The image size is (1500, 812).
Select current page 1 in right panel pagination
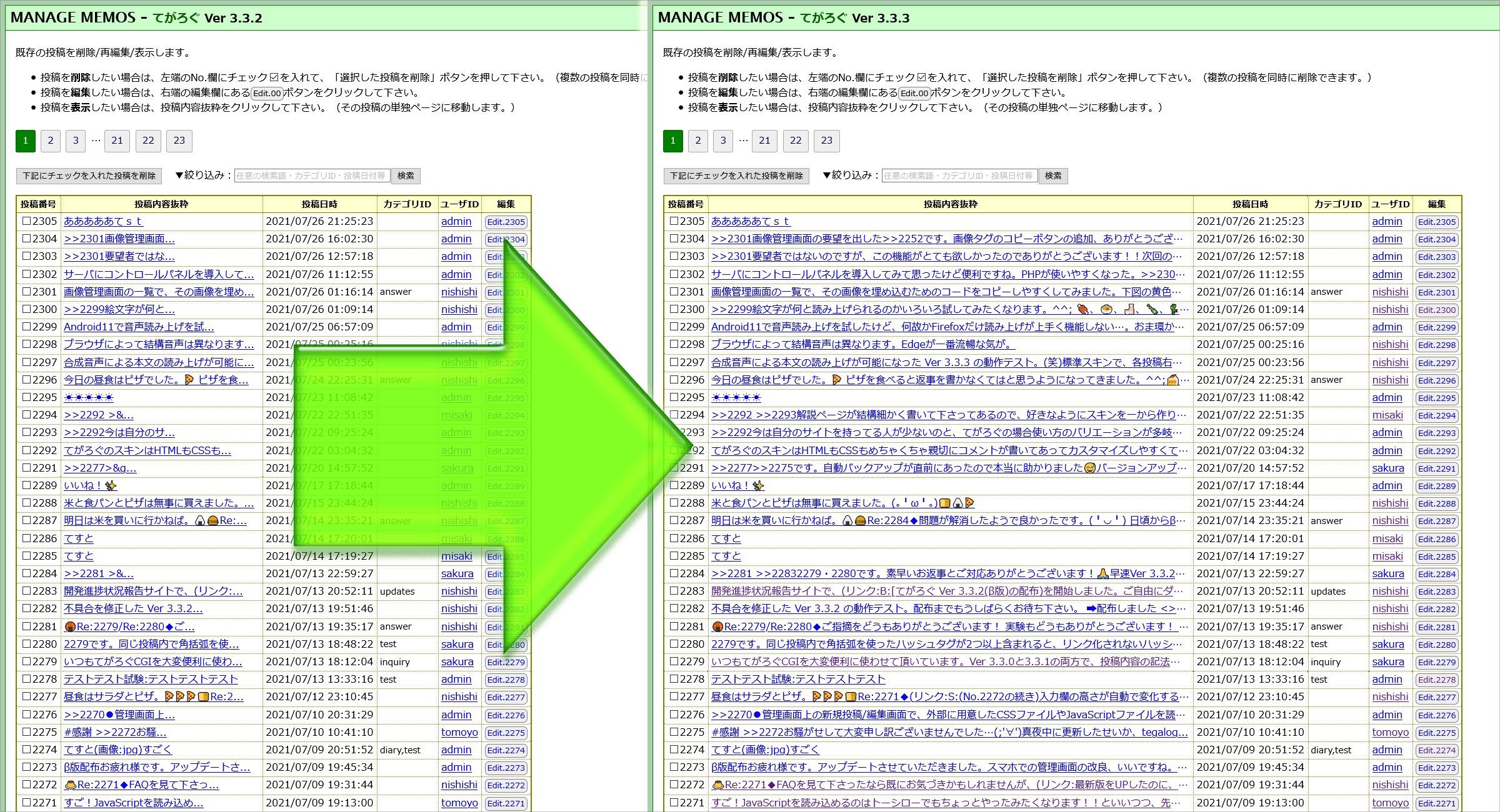point(673,141)
